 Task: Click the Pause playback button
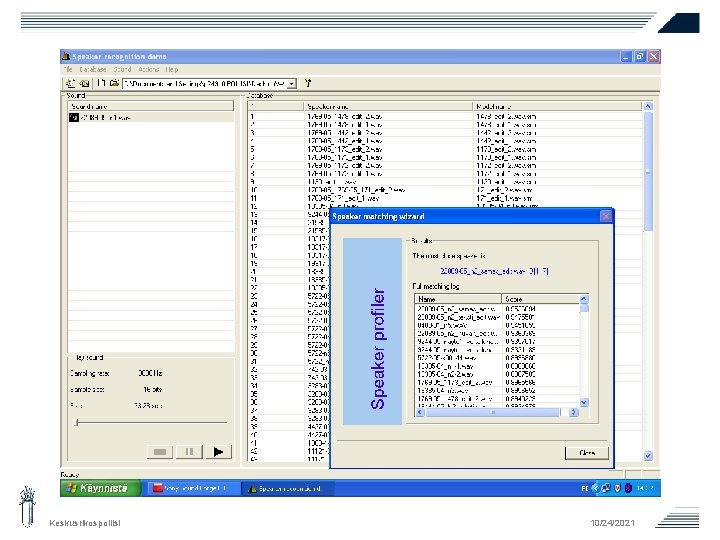[x=189, y=452]
